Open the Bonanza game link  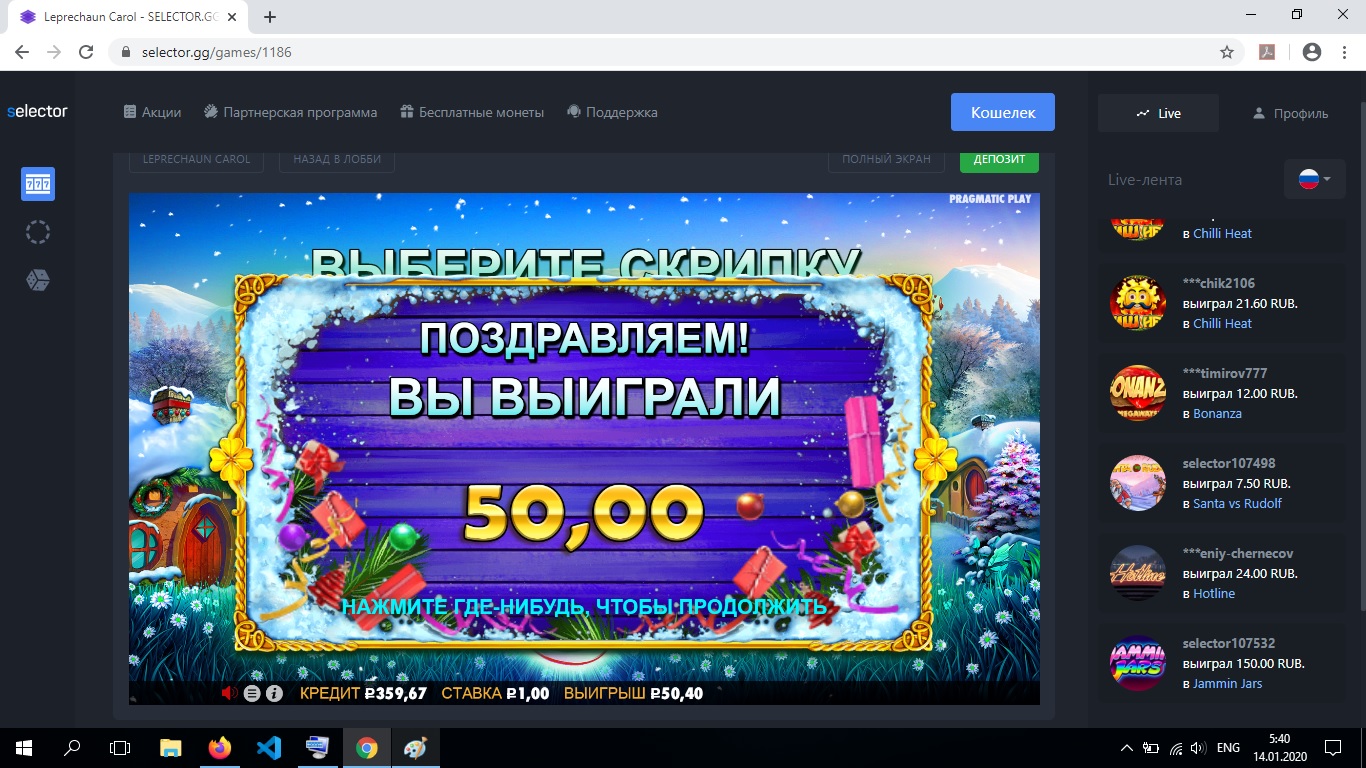pyautogui.click(x=1217, y=413)
